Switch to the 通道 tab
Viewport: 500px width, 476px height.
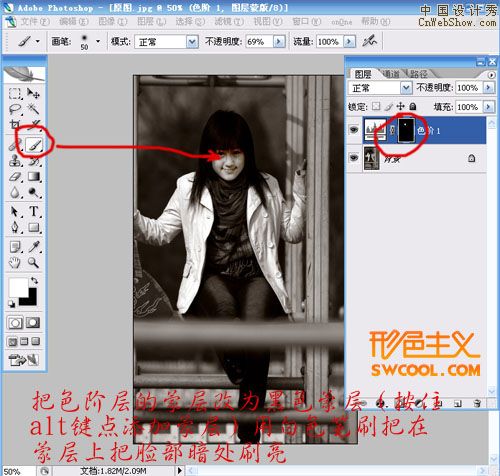[x=390, y=74]
